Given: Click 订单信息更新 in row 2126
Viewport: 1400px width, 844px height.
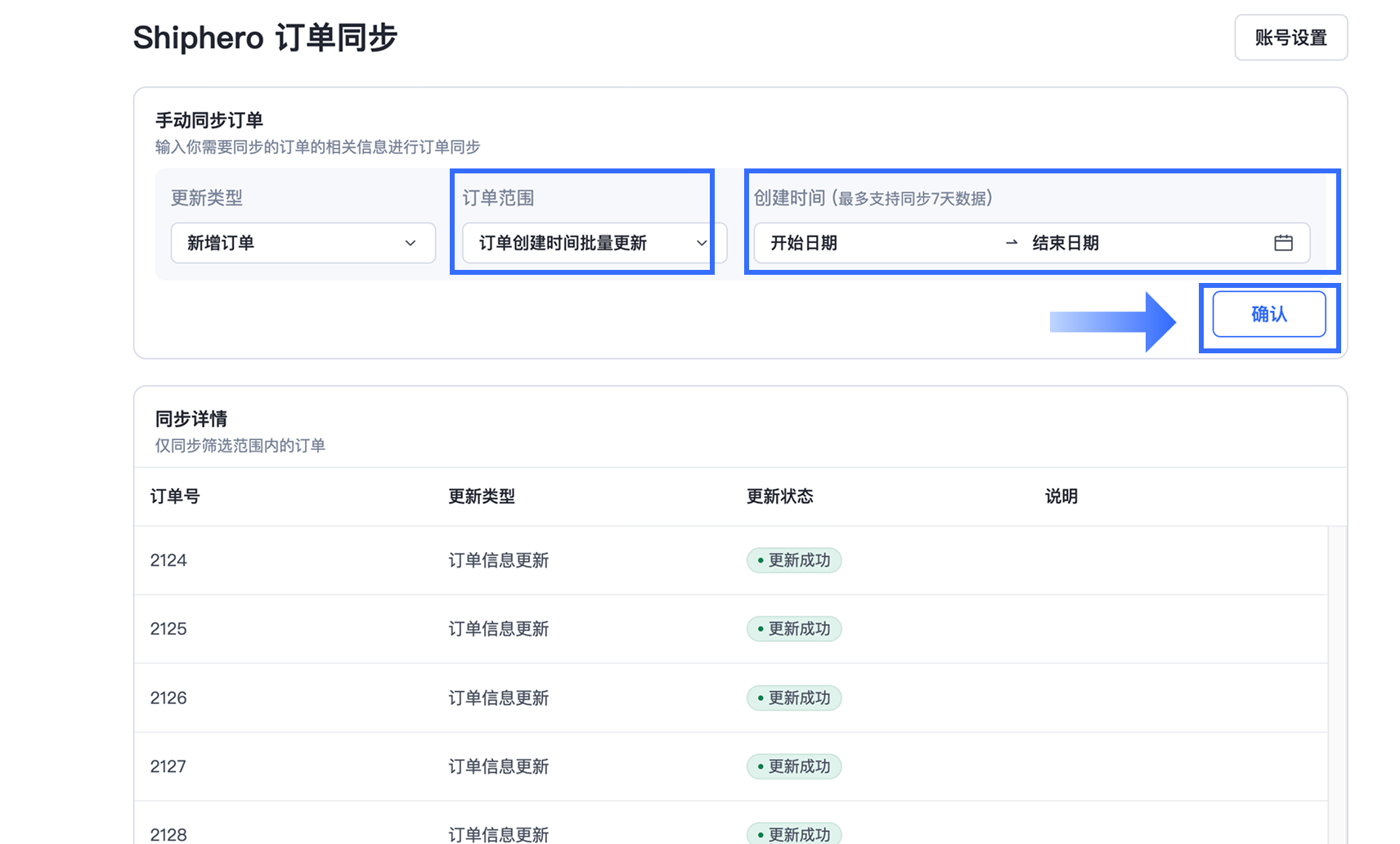Looking at the screenshot, I should click(x=499, y=698).
